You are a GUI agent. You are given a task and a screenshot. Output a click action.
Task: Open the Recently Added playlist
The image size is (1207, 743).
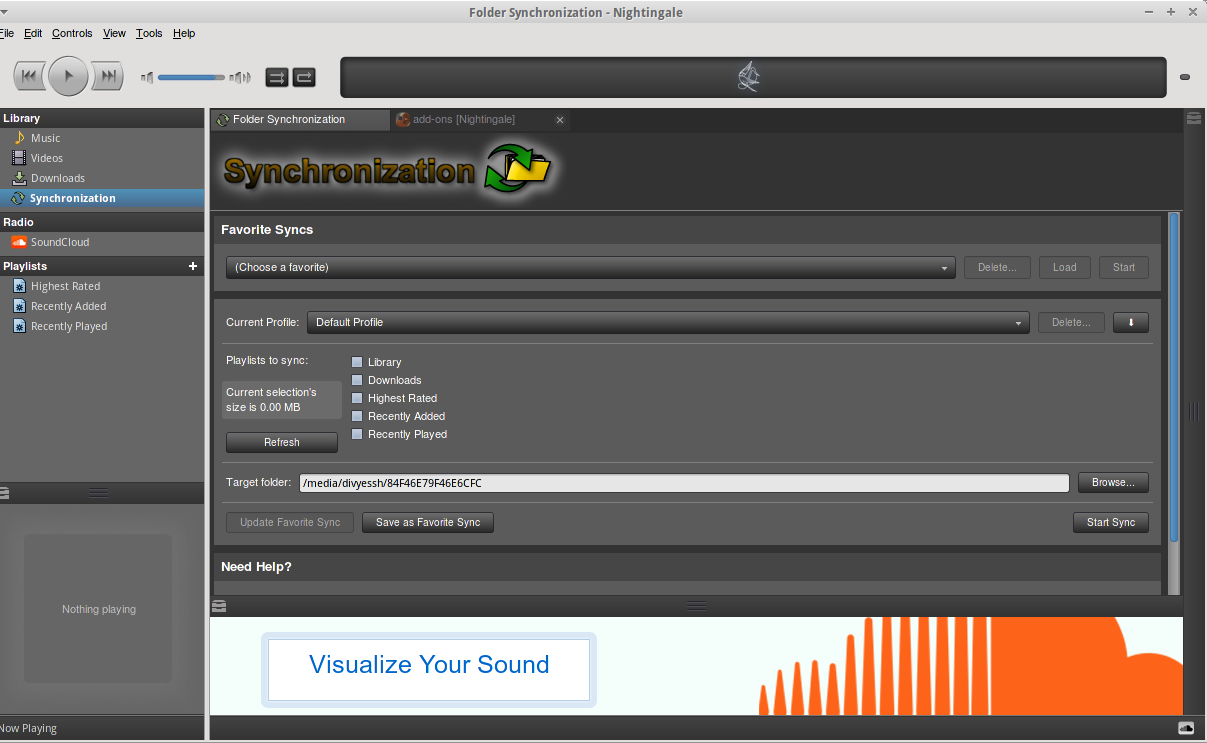(68, 306)
